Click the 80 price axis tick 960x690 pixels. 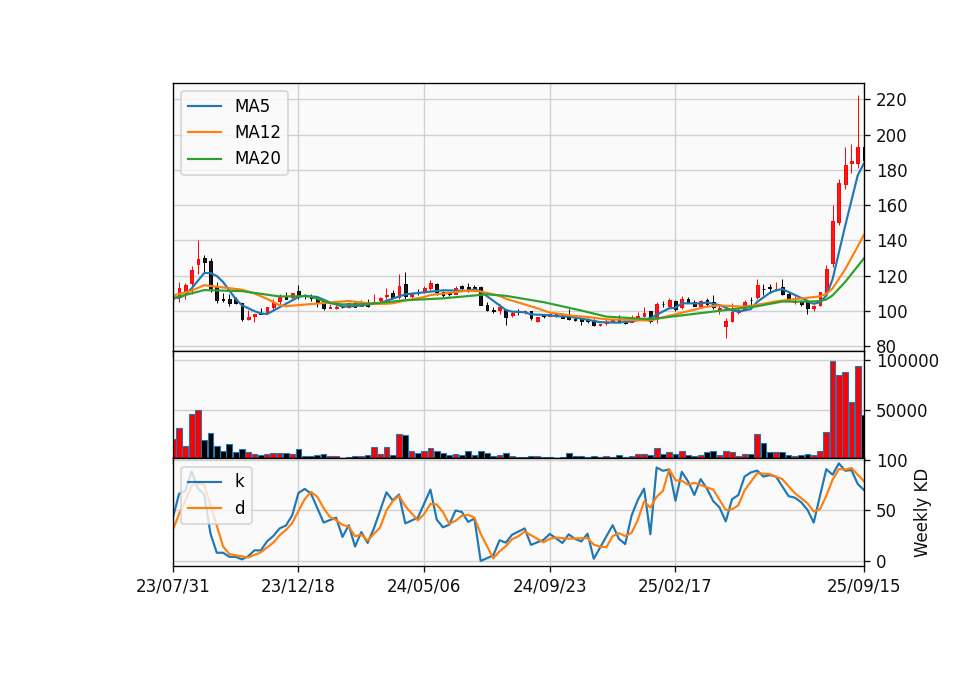(886, 347)
